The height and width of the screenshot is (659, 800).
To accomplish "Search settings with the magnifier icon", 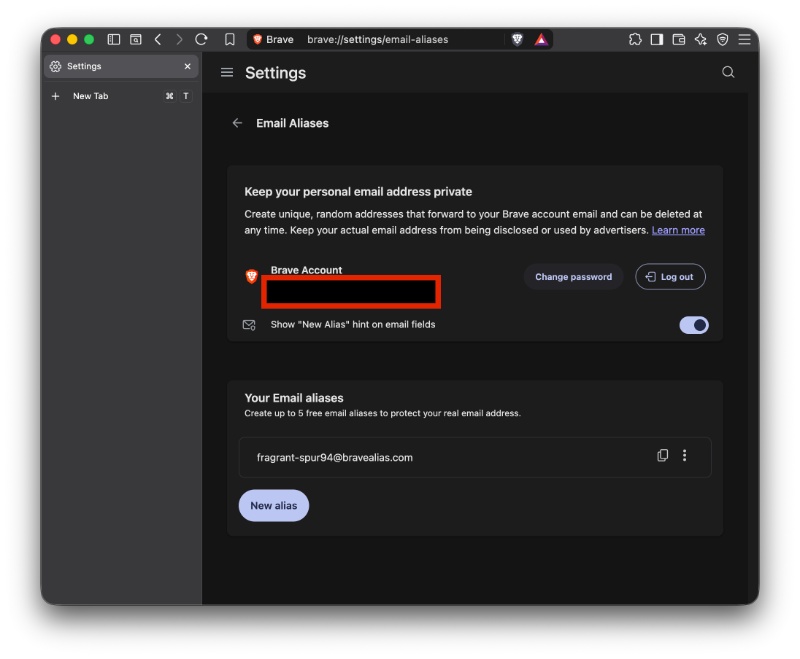I will coord(728,72).
